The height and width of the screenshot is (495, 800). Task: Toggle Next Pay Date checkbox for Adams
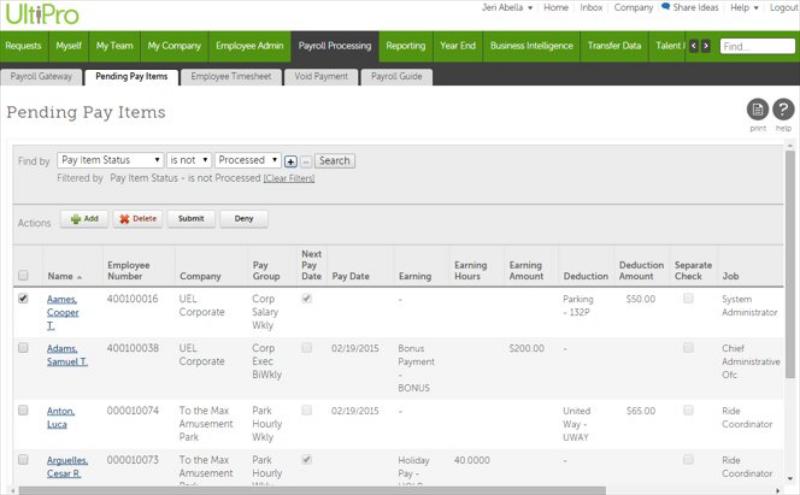[307, 348]
